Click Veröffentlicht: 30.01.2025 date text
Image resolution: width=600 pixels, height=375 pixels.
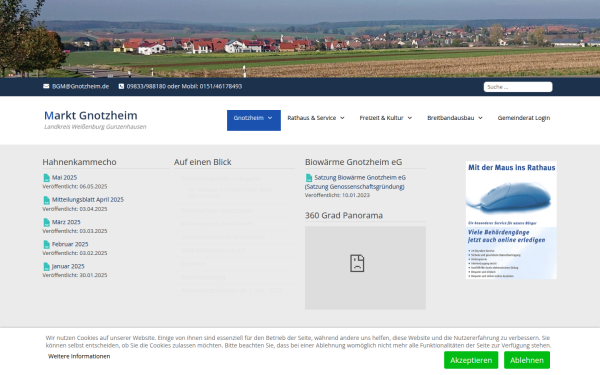pyautogui.click(x=75, y=275)
